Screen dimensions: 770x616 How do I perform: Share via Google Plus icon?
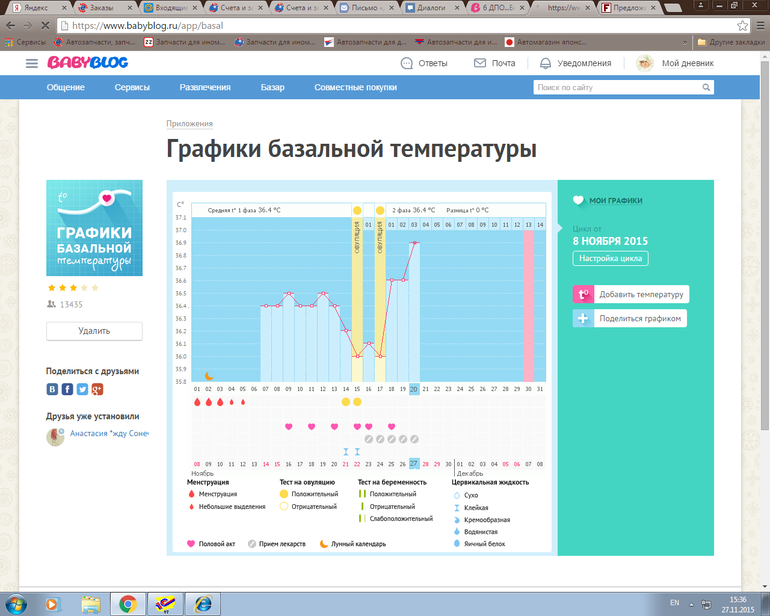(x=97, y=389)
